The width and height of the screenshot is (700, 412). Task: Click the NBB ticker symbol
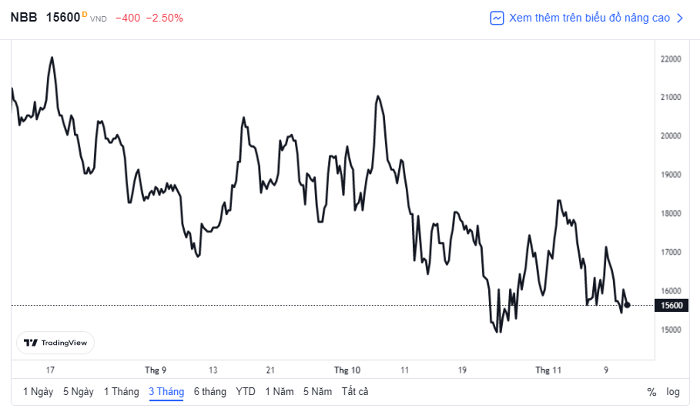24,17
